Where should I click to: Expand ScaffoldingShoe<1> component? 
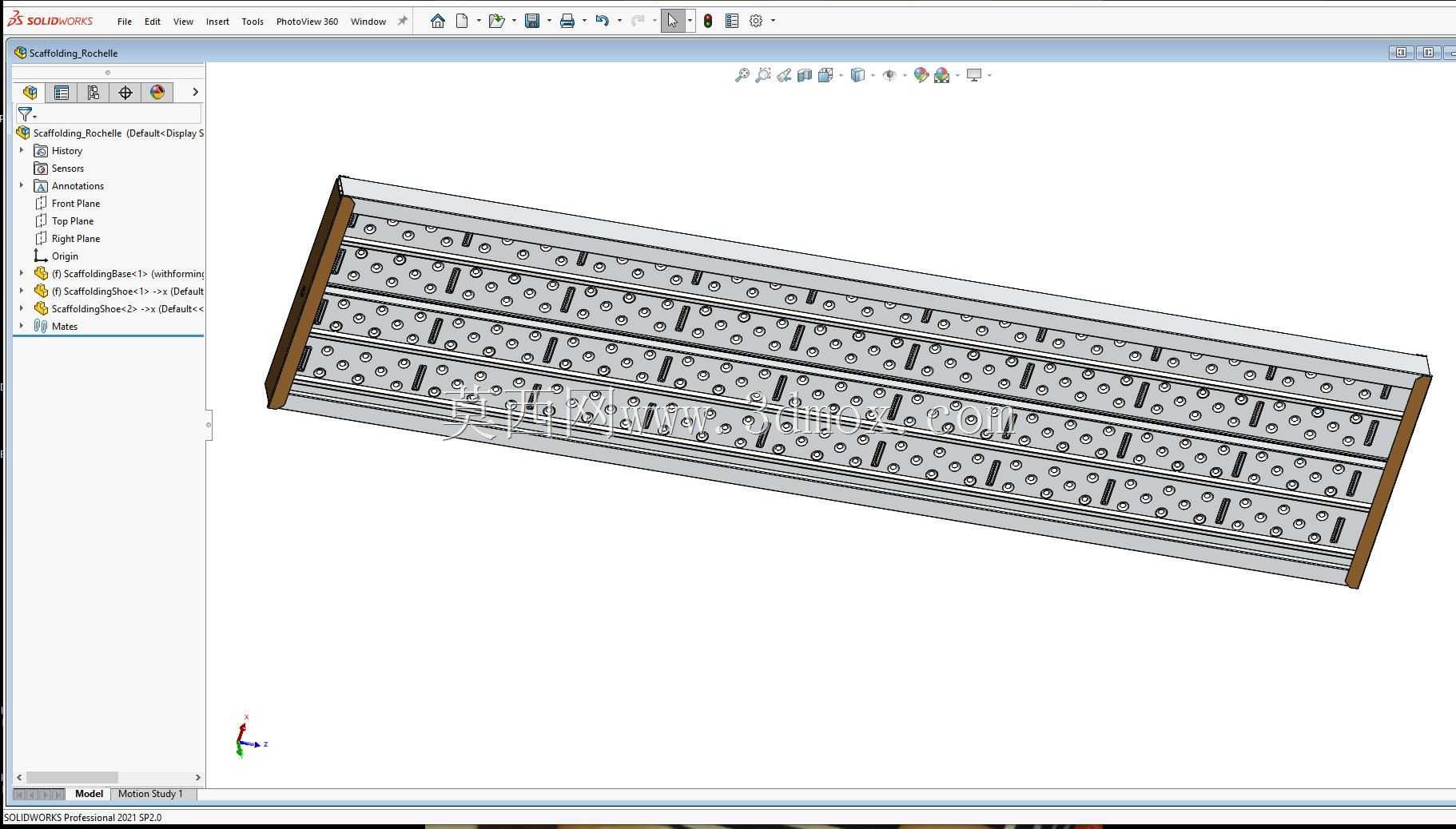[x=22, y=291]
